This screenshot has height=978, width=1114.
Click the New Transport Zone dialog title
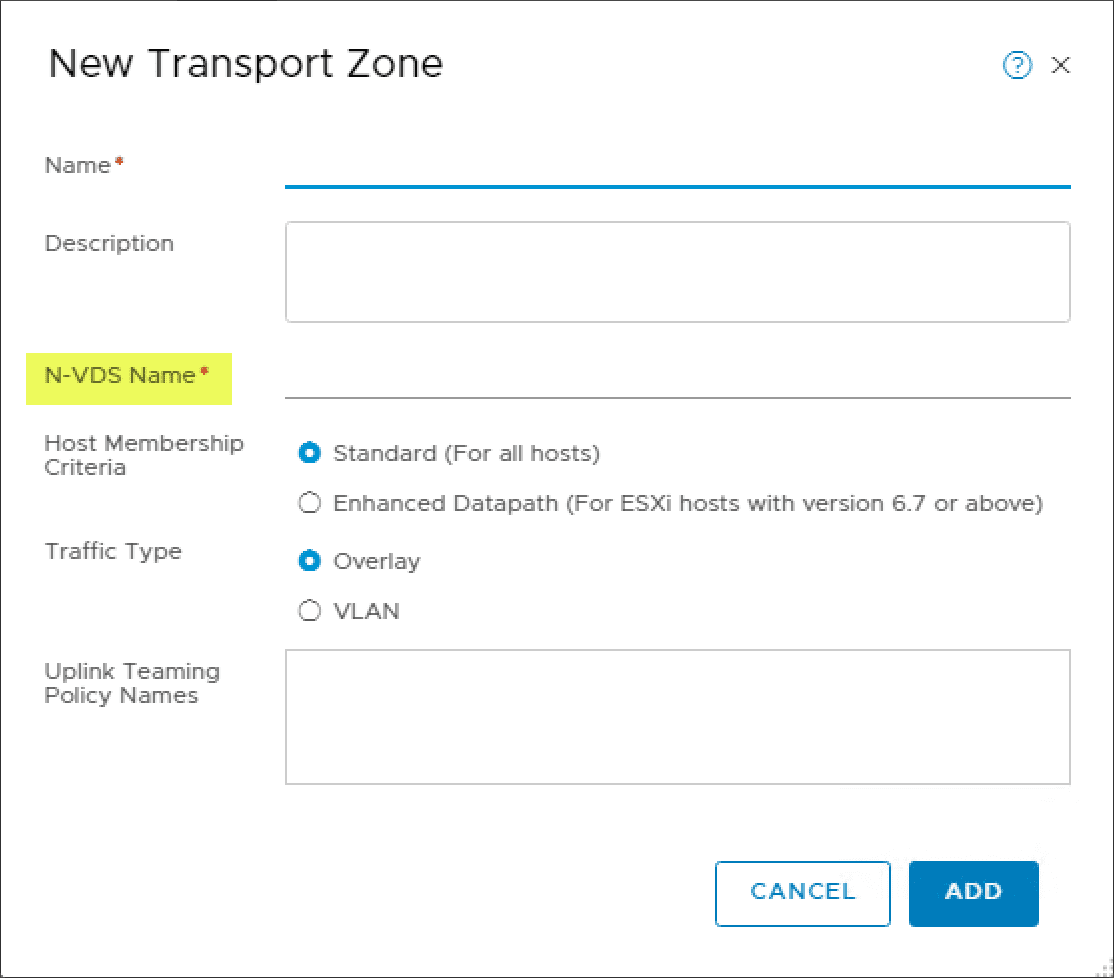pyautogui.click(x=245, y=63)
